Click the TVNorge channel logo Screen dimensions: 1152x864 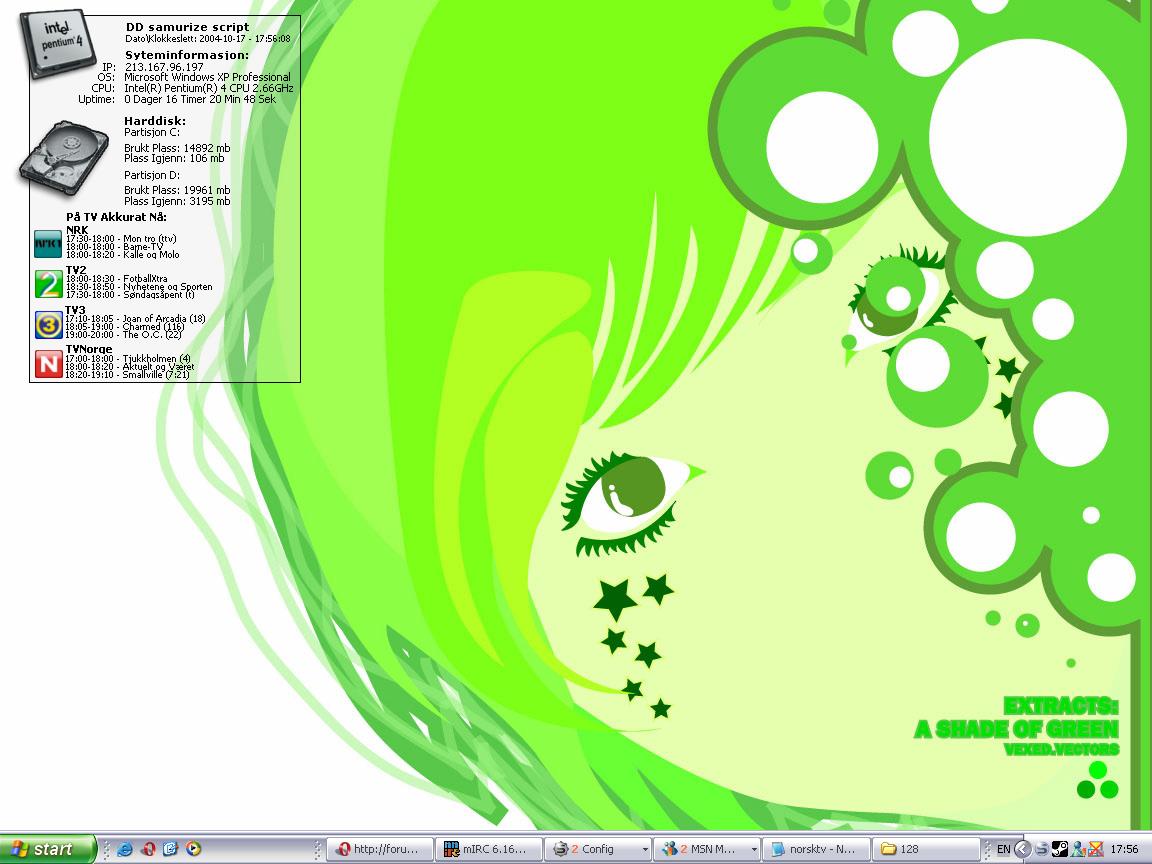48,364
